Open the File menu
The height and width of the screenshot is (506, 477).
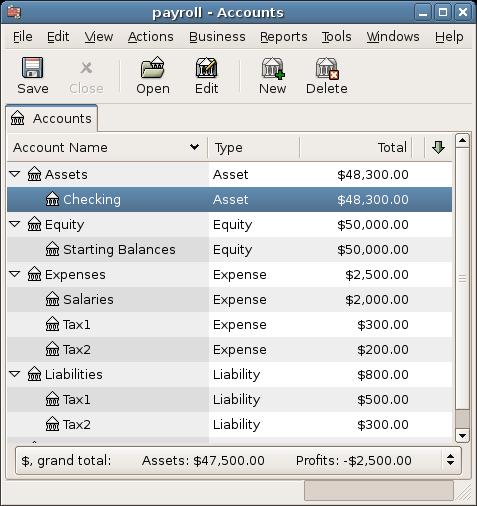(23, 37)
